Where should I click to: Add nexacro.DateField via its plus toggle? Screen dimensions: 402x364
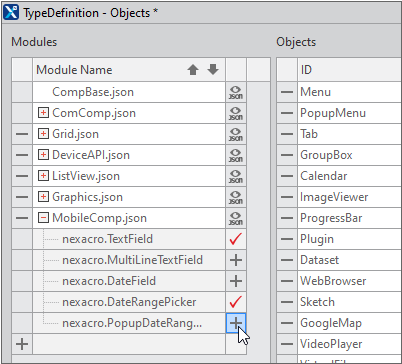(x=236, y=281)
